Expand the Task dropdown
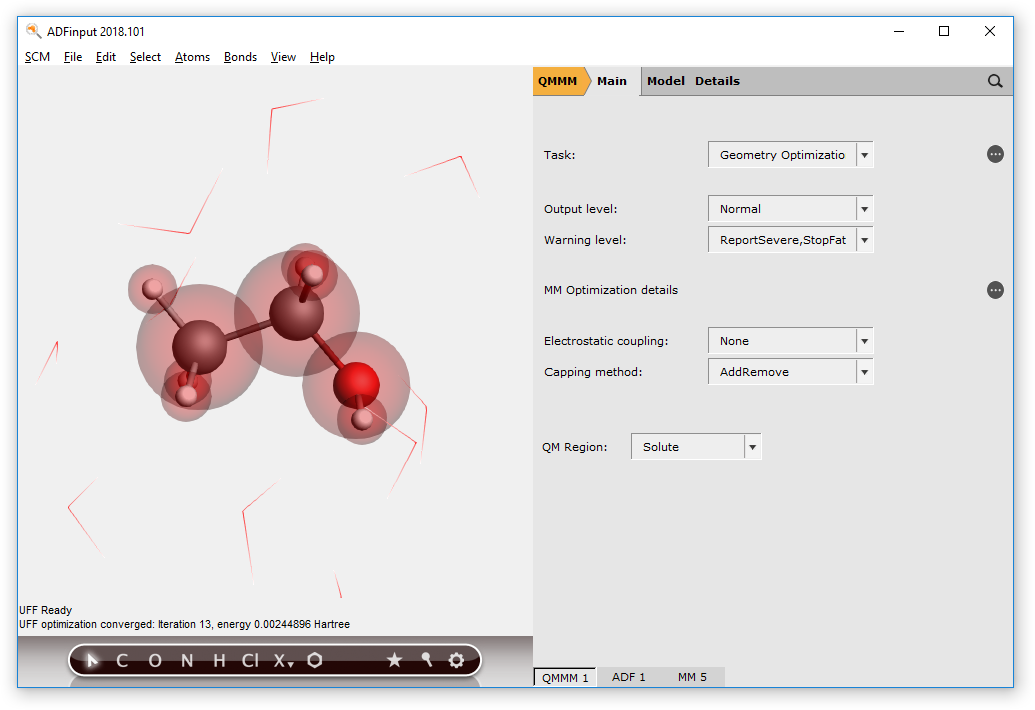 click(x=865, y=155)
